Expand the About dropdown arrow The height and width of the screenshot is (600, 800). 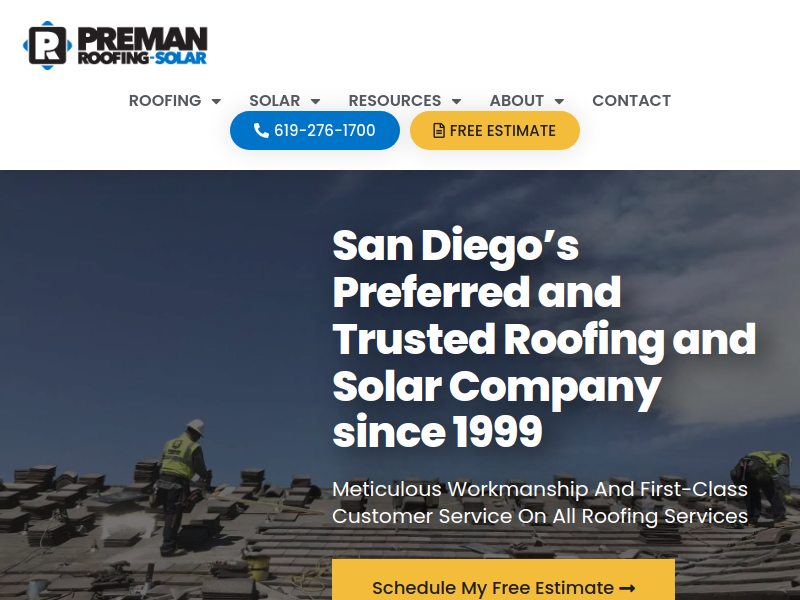coord(559,101)
